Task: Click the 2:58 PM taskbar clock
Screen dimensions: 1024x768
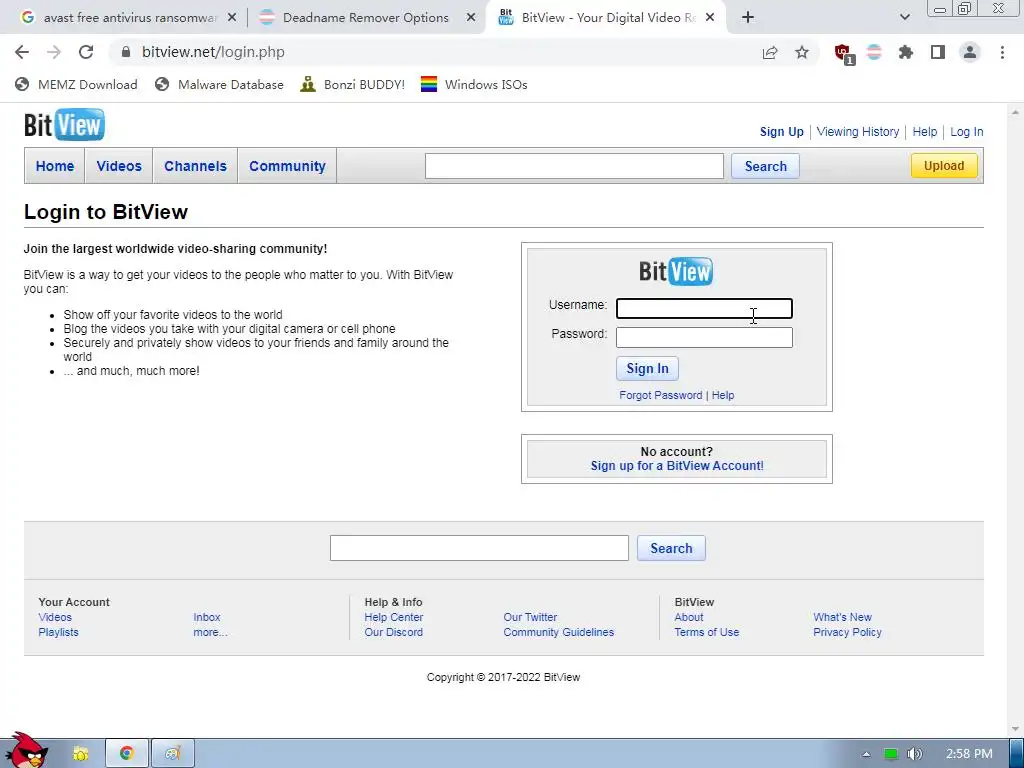Action: 969,754
